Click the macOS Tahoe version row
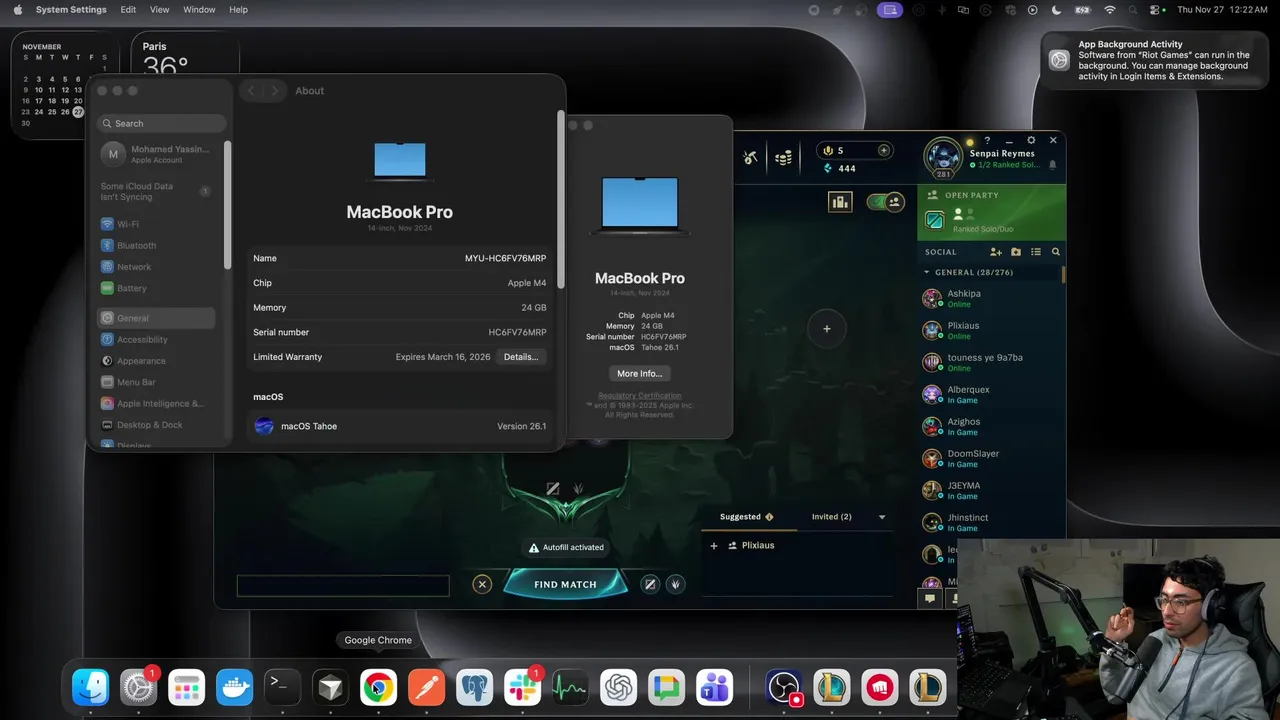The height and width of the screenshot is (720, 1280). click(400, 426)
